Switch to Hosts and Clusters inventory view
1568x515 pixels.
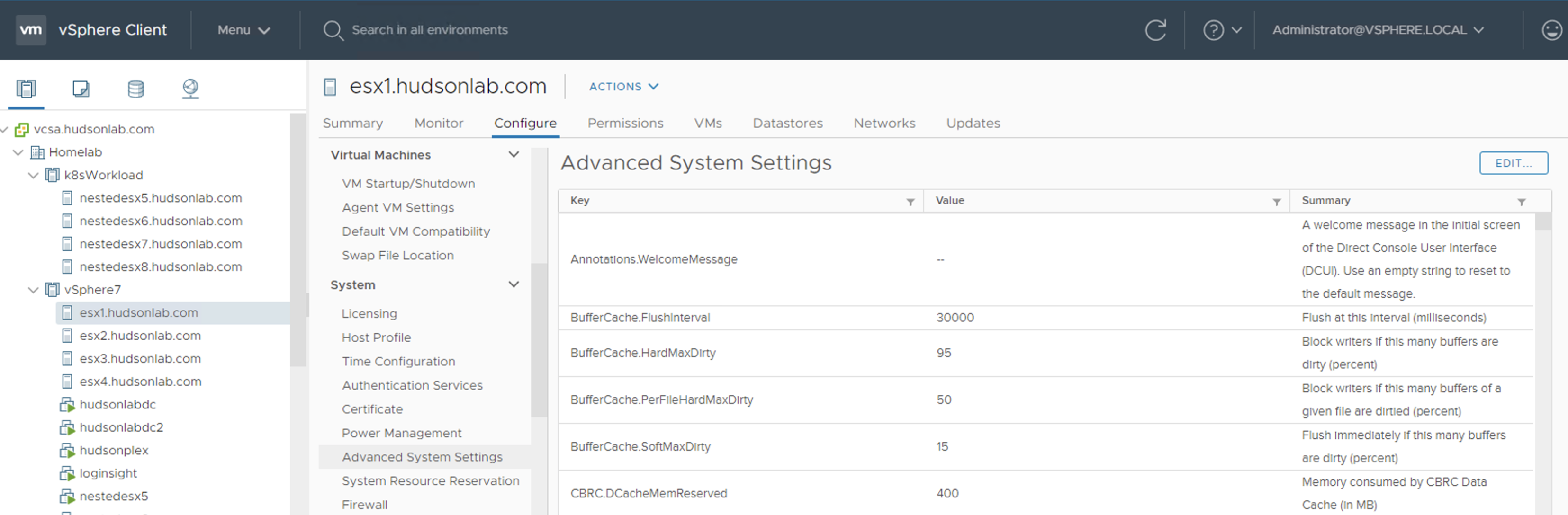point(26,89)
